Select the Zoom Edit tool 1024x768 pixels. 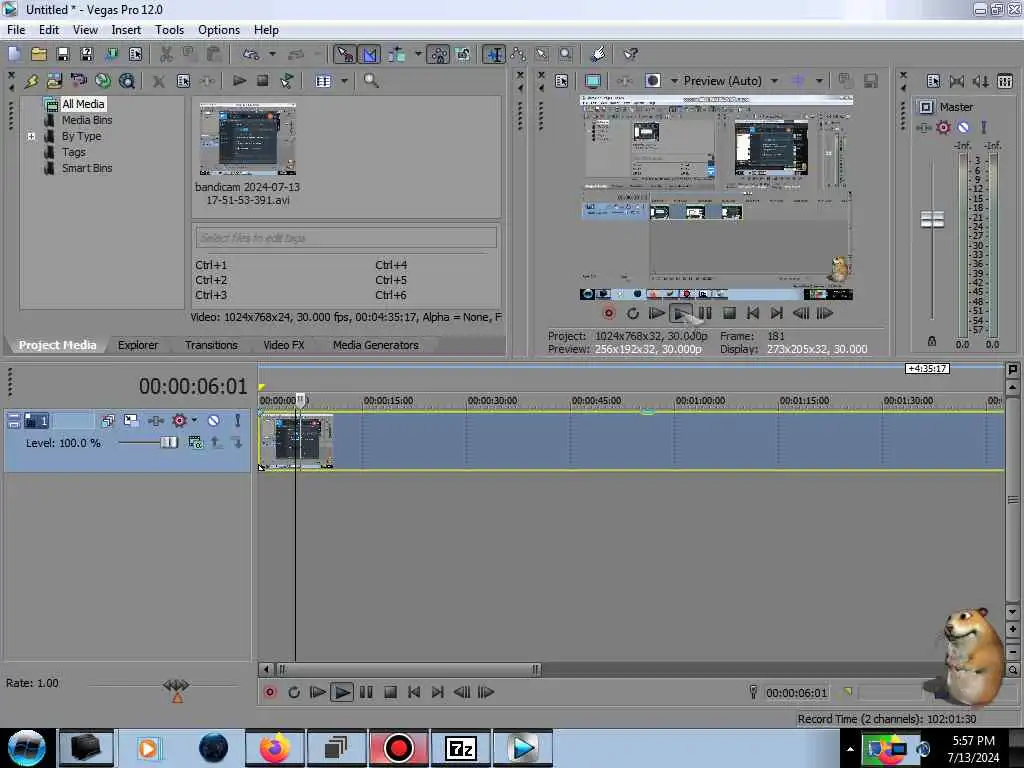click(x=566, y=54)
